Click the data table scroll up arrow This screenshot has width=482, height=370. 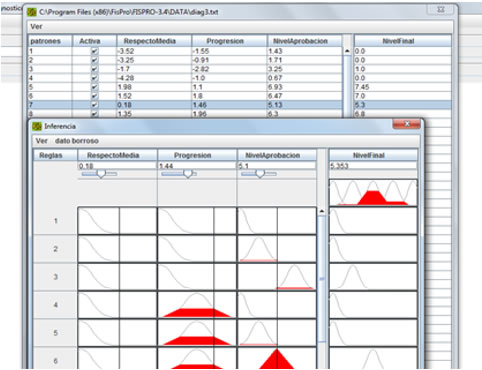(x=347, y=51)
